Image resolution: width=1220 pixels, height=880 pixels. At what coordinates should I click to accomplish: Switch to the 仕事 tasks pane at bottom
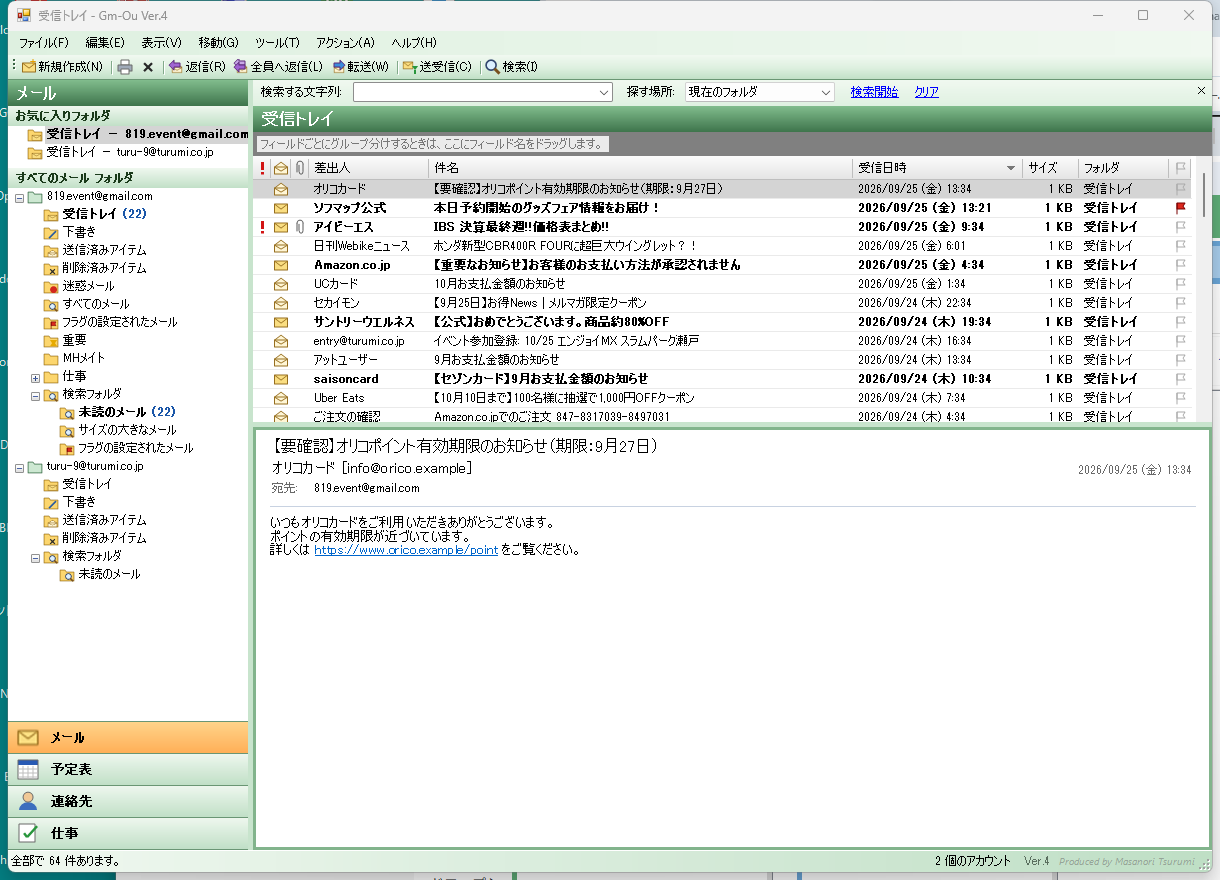coord(128,833)
